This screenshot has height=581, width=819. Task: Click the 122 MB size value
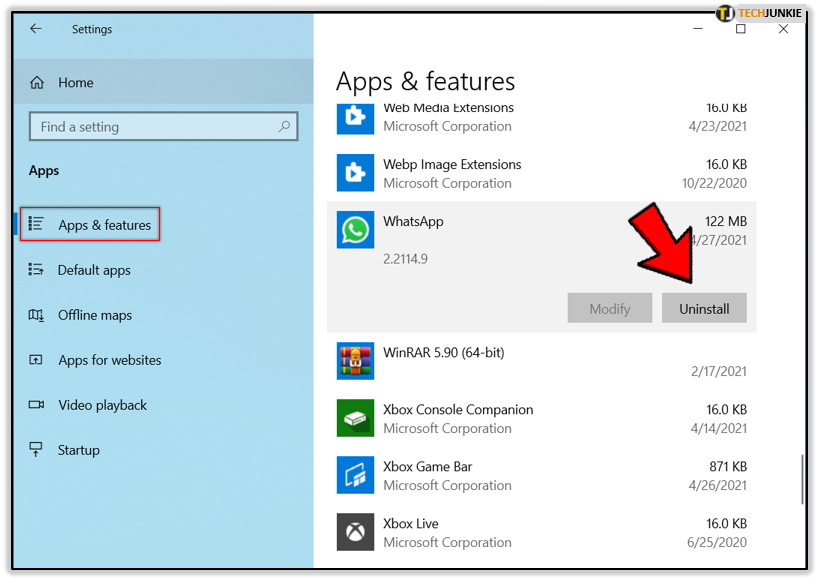[726, 222]
